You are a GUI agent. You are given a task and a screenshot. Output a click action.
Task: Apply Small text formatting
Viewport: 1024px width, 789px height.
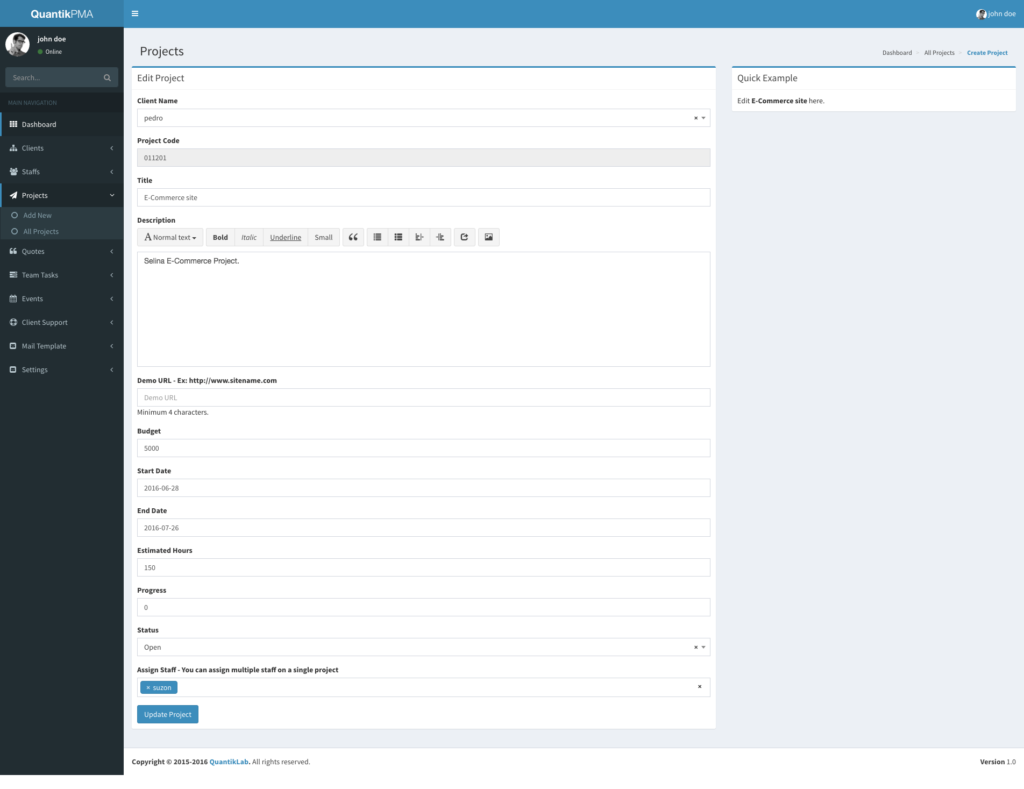click(323, 237)
